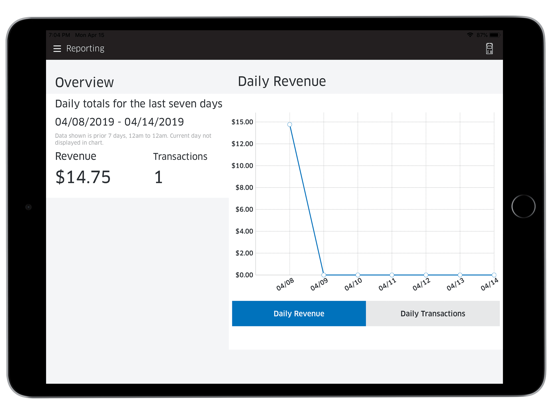Click the 04/11 data point on chart
Screen dimensions: 552x414
point(392,275)
